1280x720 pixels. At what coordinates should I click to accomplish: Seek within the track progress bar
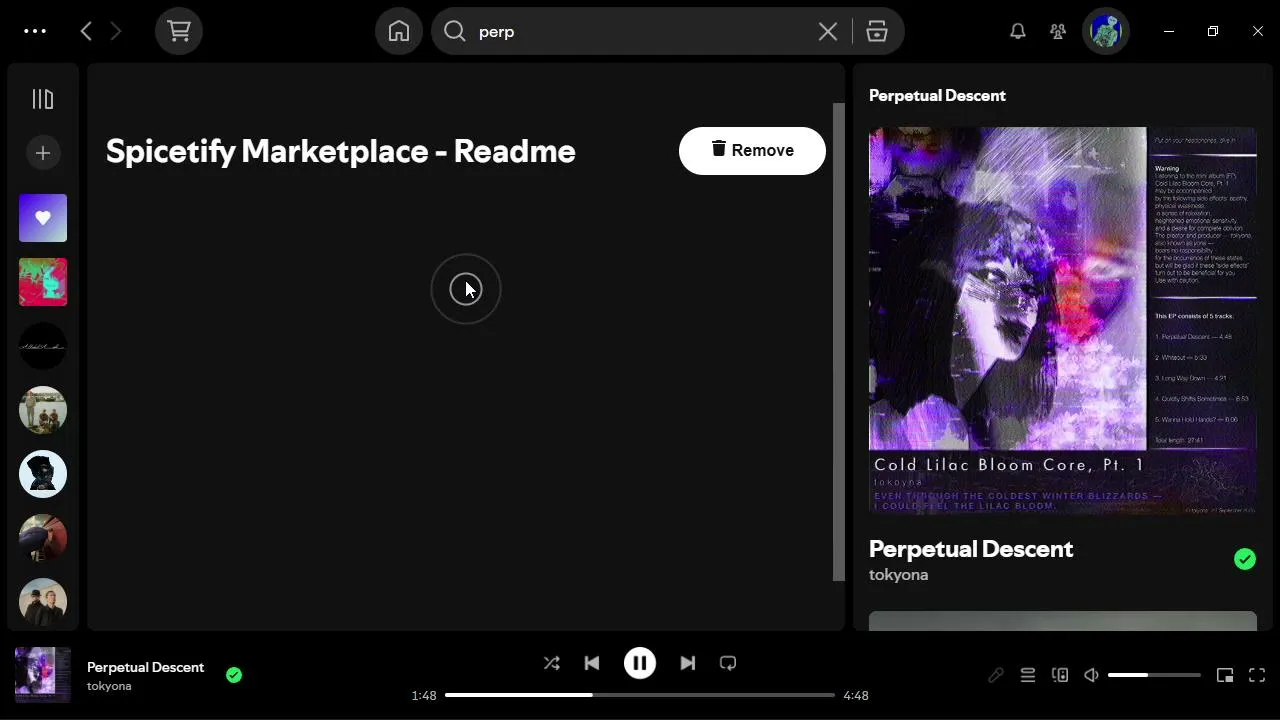tap(640, 695)
